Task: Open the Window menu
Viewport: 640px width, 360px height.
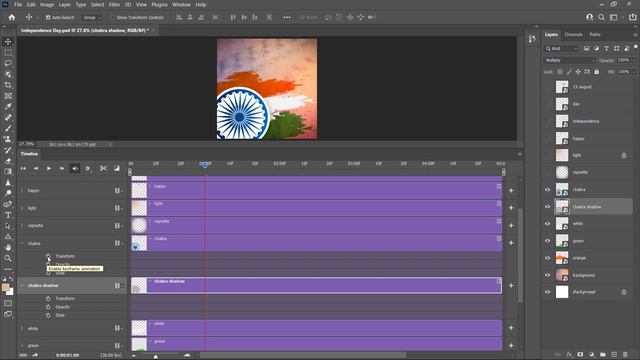Action: click(x=181, y=4)
